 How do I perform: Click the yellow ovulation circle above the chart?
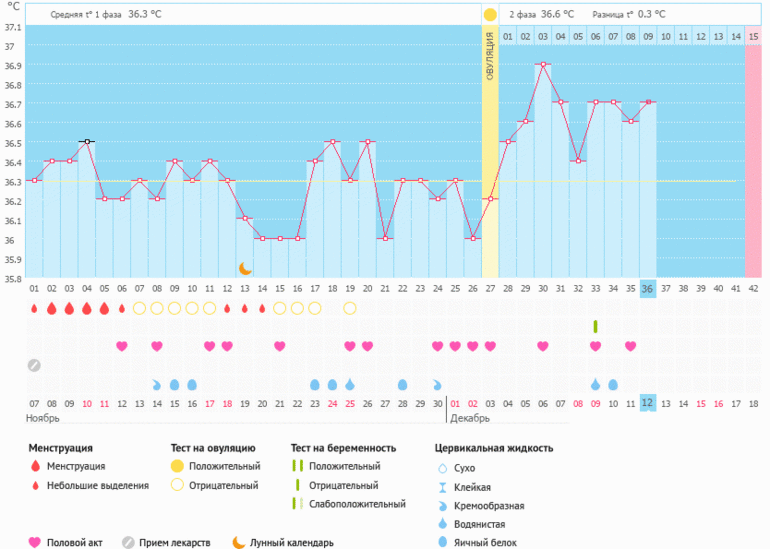coord(489,15)
